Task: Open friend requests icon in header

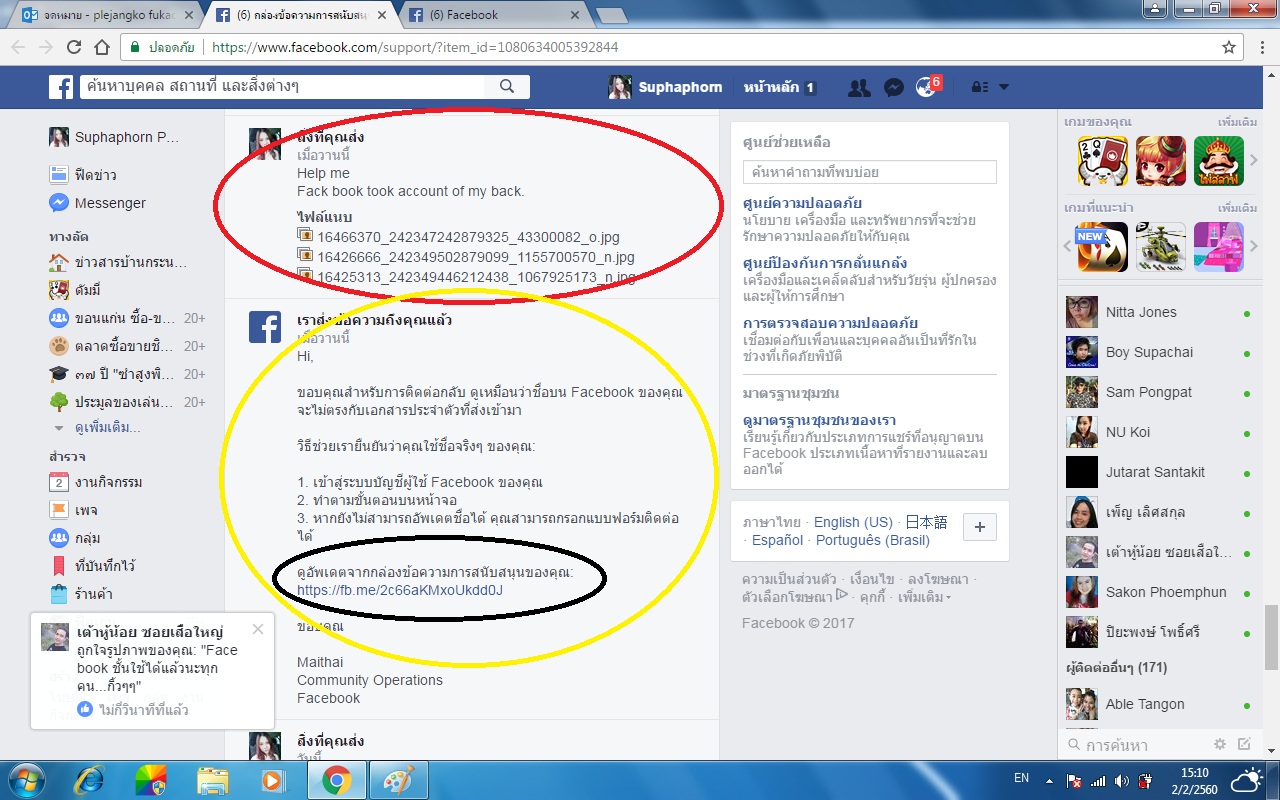Action: (858, 87)
